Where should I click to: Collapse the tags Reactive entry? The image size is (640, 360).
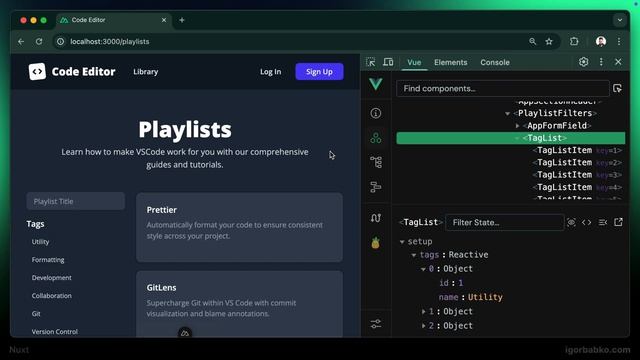413,255
